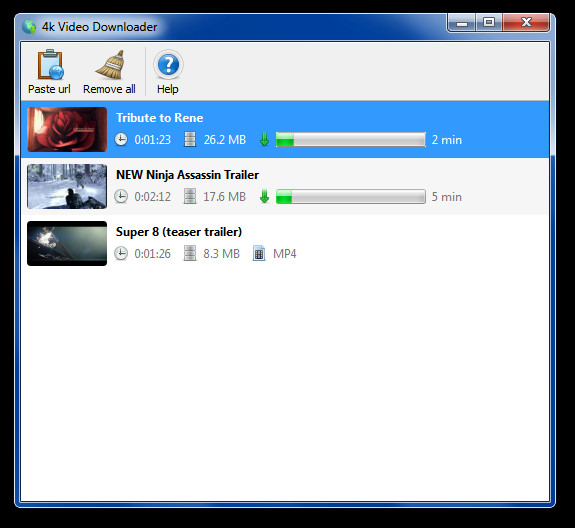Click the Remove all broom icon

pyautogui.click(x=110, y=65)
